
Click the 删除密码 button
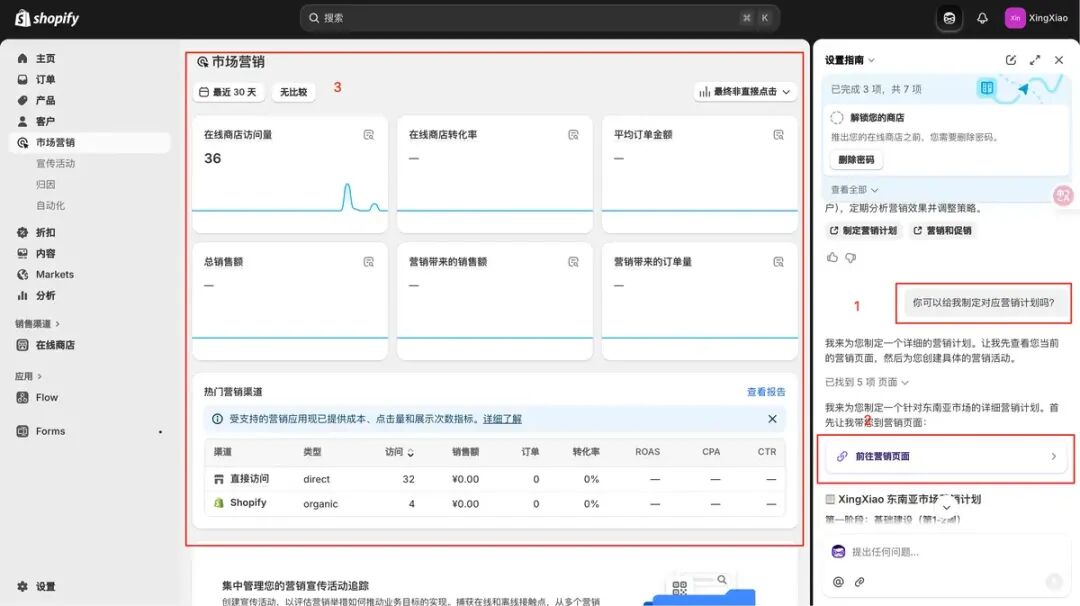pyautogui.click(x=856, y=160)
